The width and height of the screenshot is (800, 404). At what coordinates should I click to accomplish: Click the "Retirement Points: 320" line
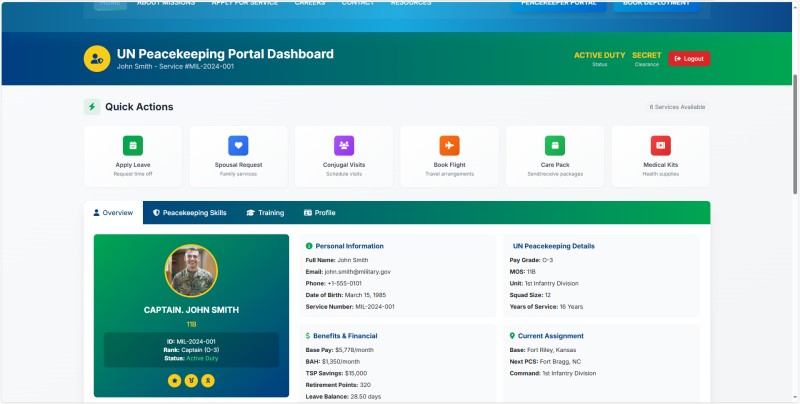click(x=338, y=385)
